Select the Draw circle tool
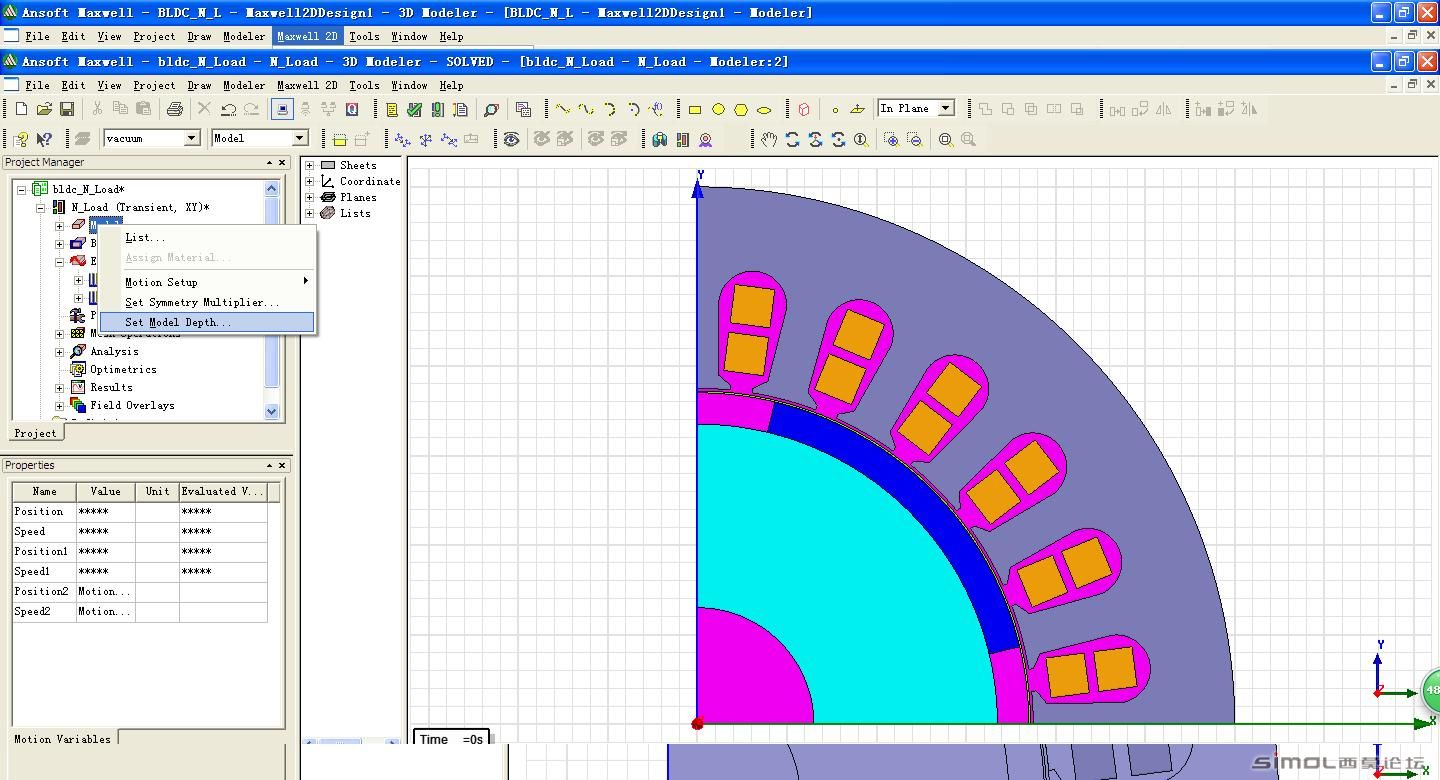Image resolution: width=1440 pixels, height=780 pixels. (718, 110)
